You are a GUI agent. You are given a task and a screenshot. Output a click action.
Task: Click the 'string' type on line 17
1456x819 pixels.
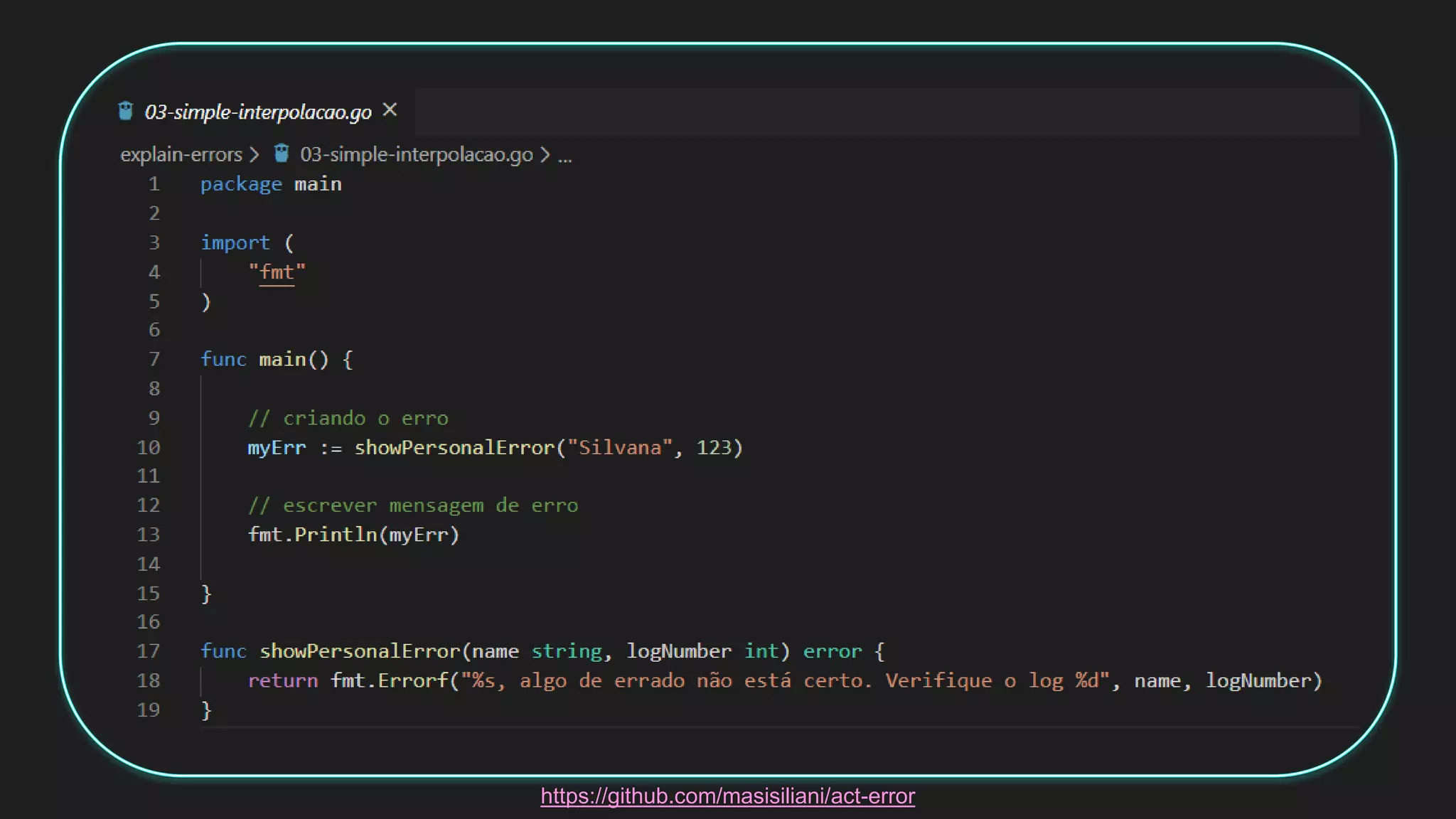[567, 652]
